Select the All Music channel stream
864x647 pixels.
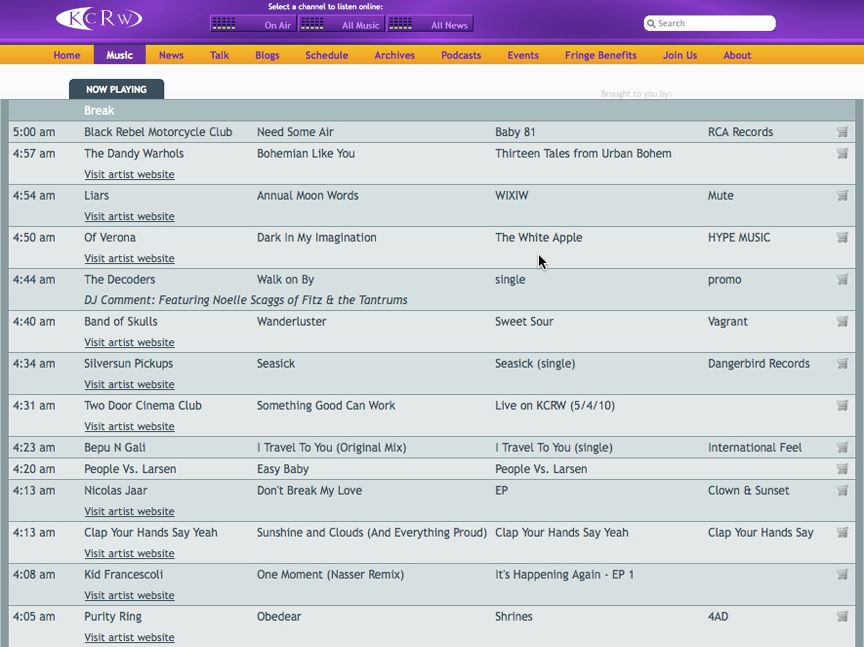[341, 24]
